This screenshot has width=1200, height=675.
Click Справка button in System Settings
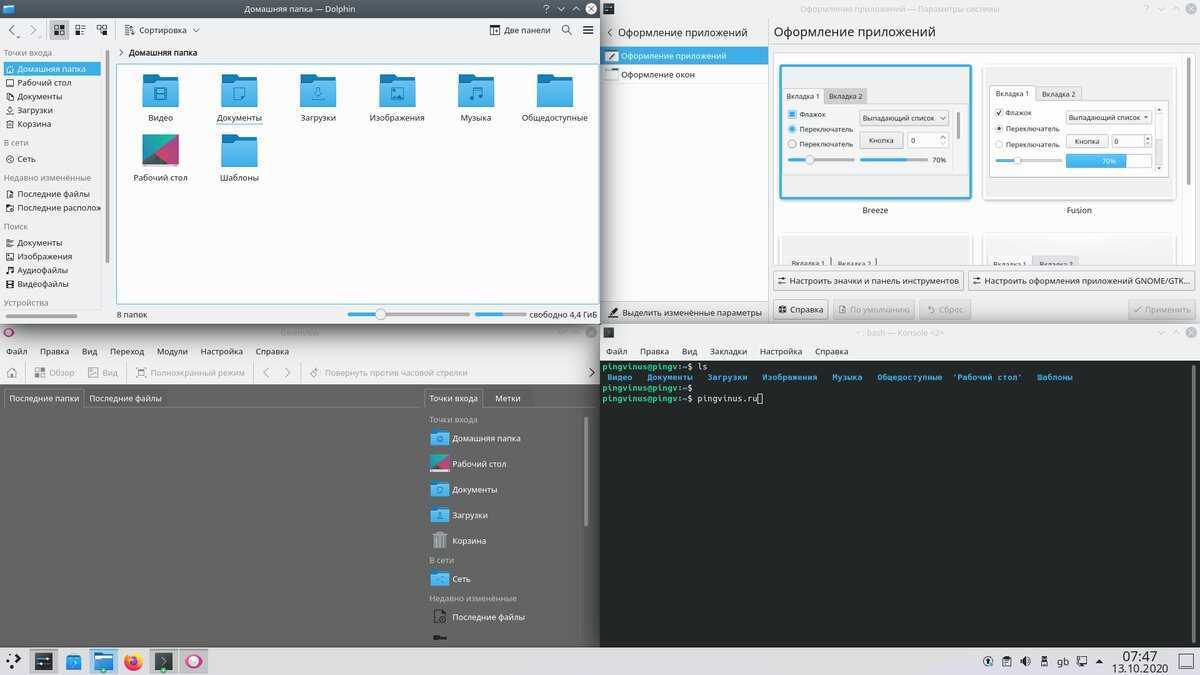[801, 310]
